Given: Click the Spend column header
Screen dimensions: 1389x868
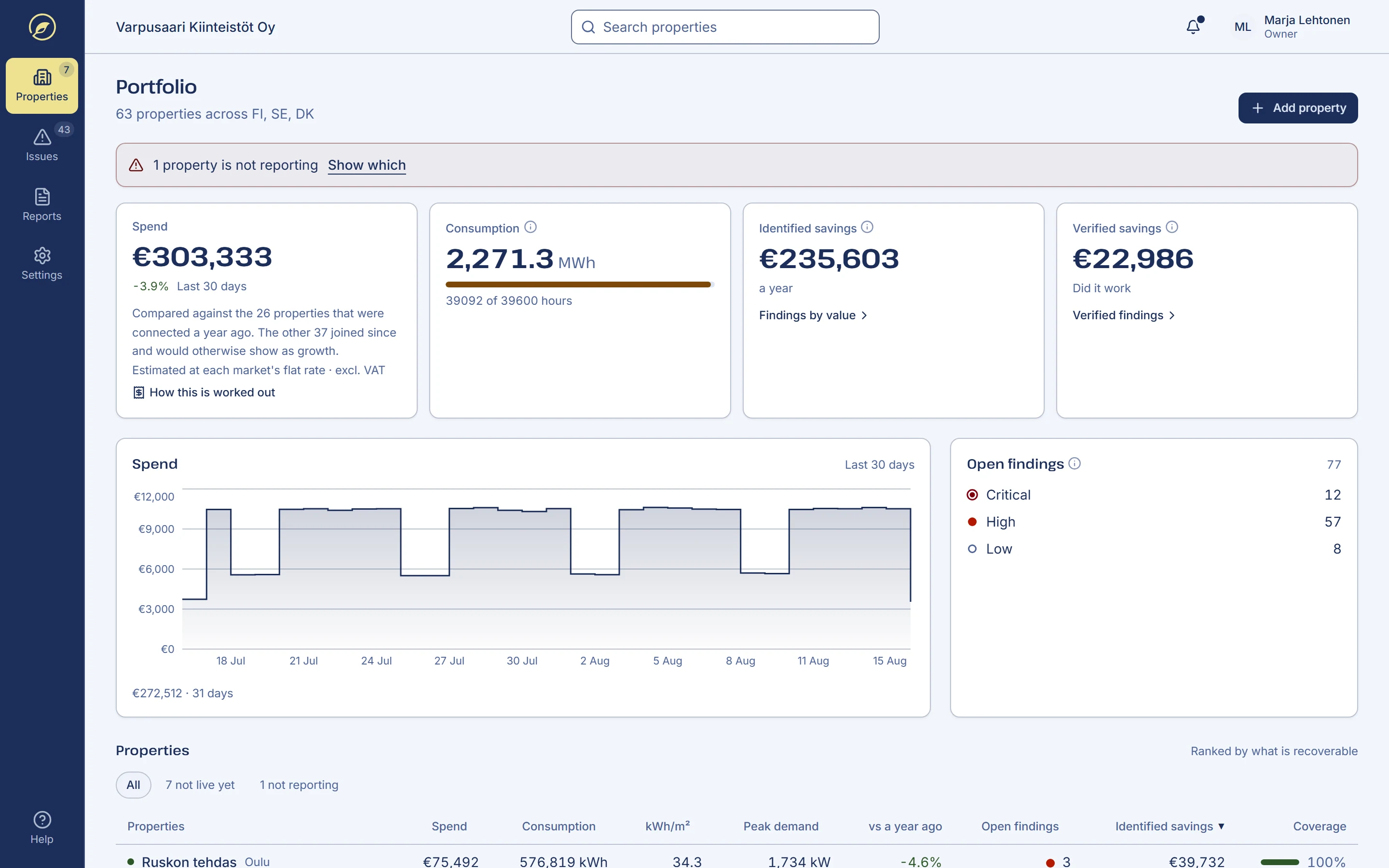Looking at the screenshot, I should 449,826.
